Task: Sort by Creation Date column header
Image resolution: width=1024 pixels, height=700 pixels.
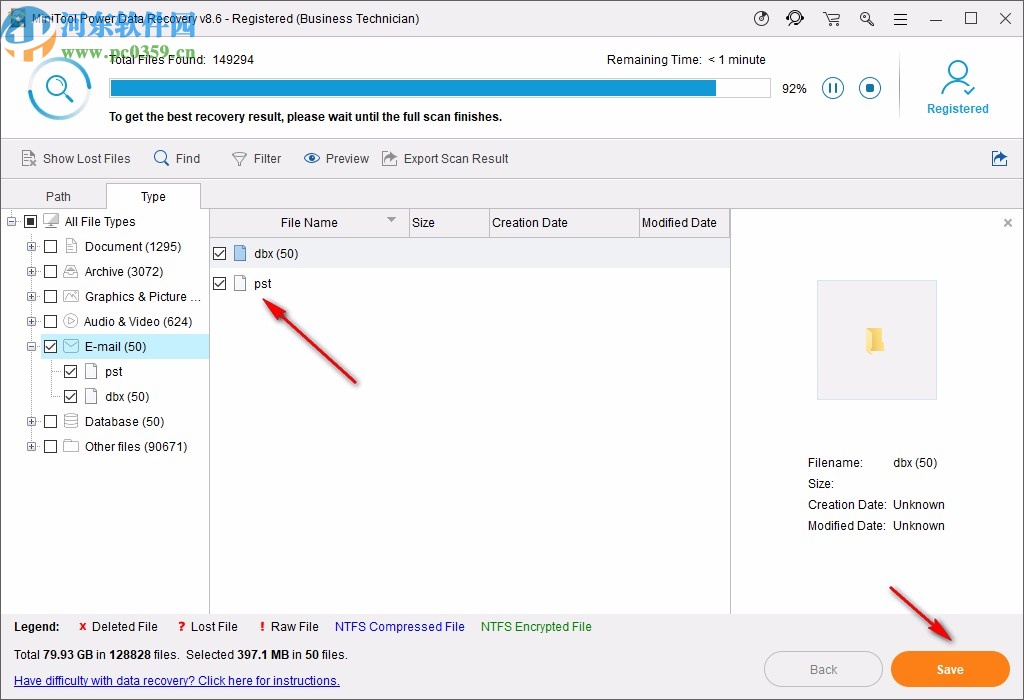Action: (x=564, y=223)
